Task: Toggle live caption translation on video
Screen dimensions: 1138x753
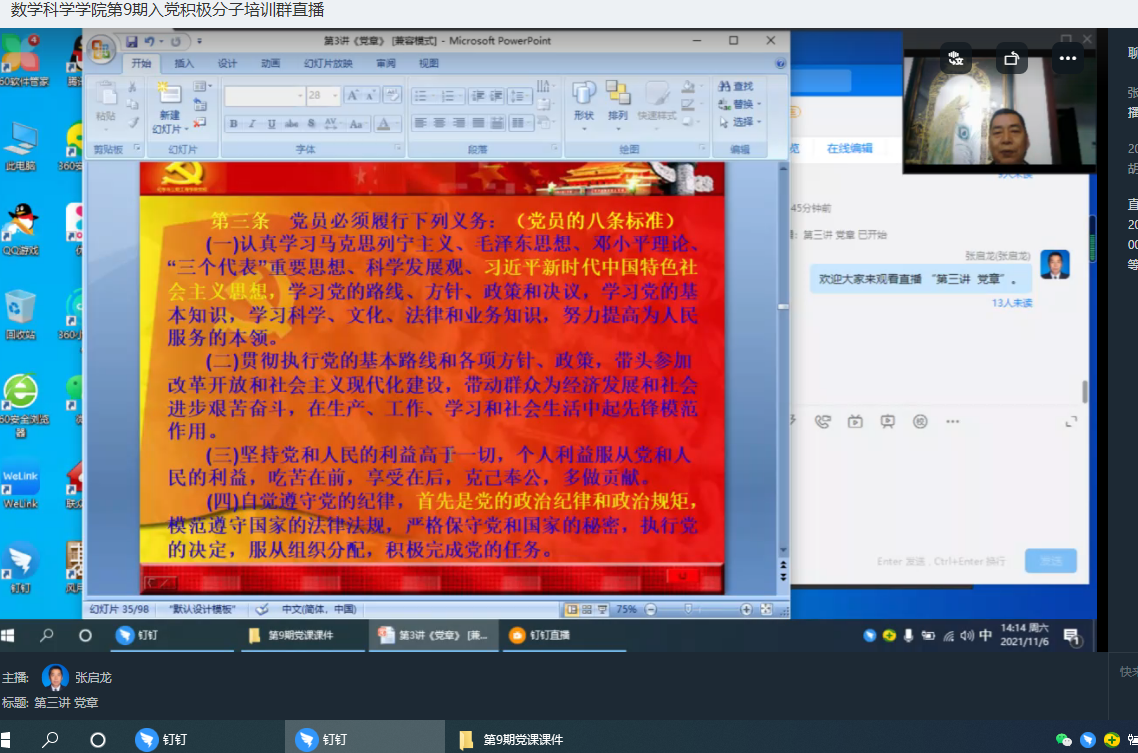Action: 956,58
